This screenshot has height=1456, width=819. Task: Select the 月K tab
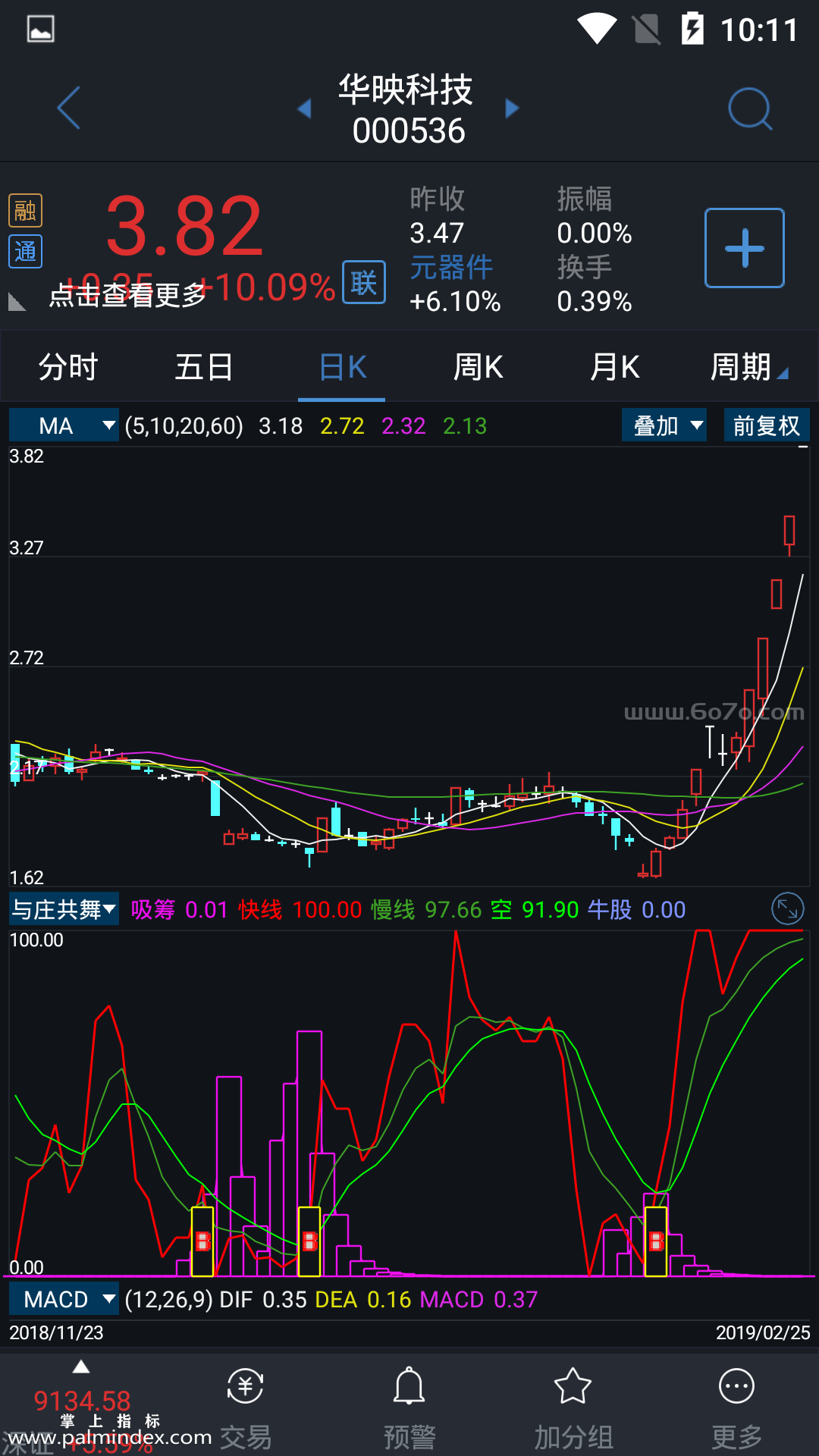[615, 367]
